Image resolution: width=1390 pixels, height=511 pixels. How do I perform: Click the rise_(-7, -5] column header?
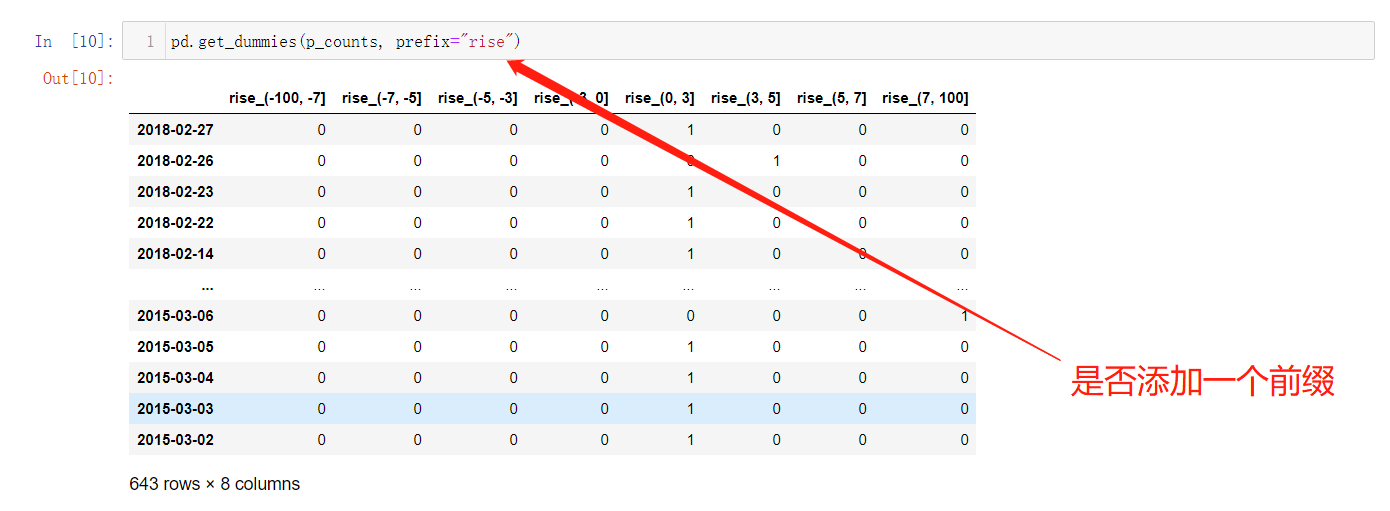pyautogui.click(x=381, y=98)
